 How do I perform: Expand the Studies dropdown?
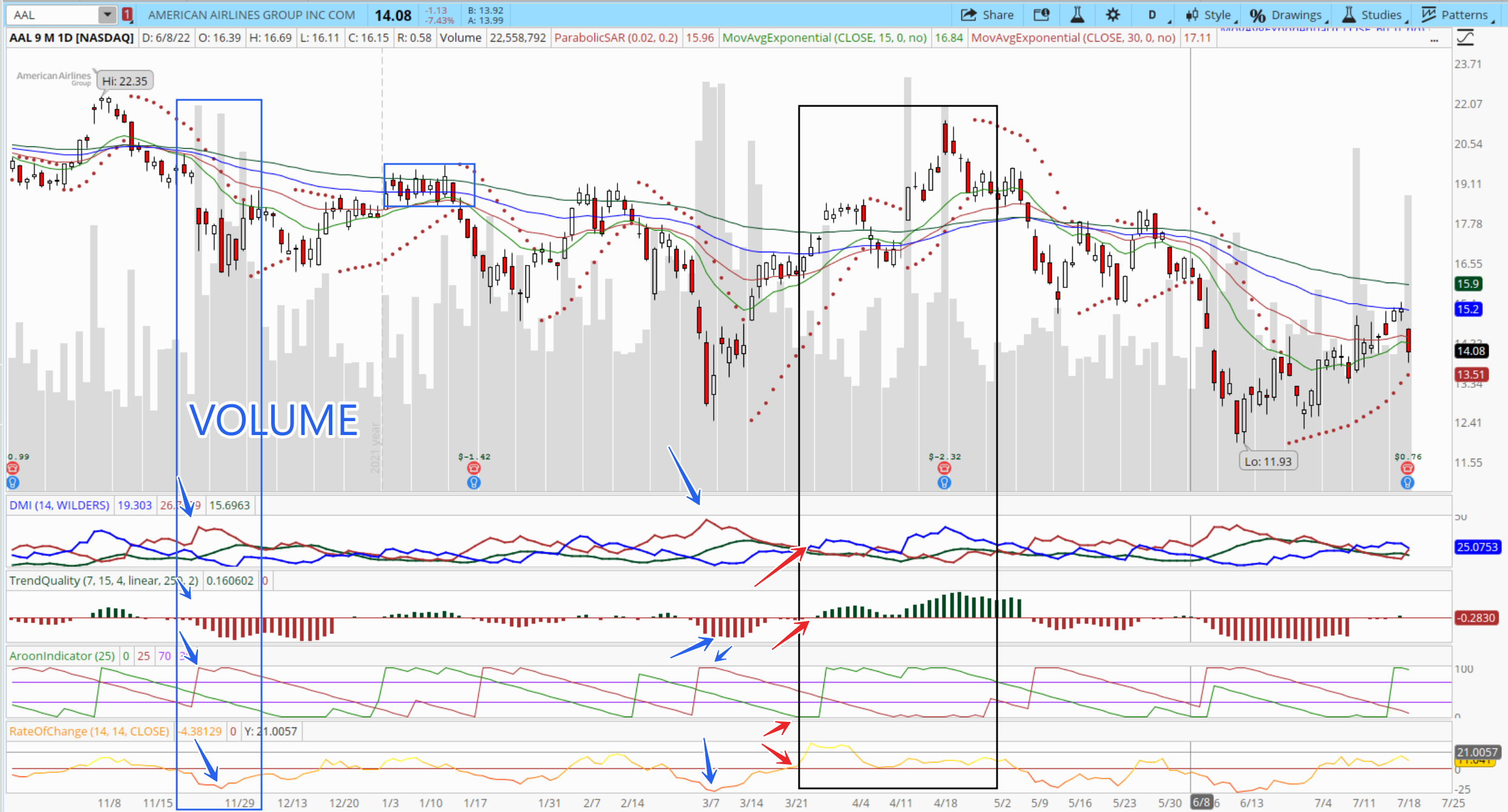pyautogui.click(x=1373, y=15)
